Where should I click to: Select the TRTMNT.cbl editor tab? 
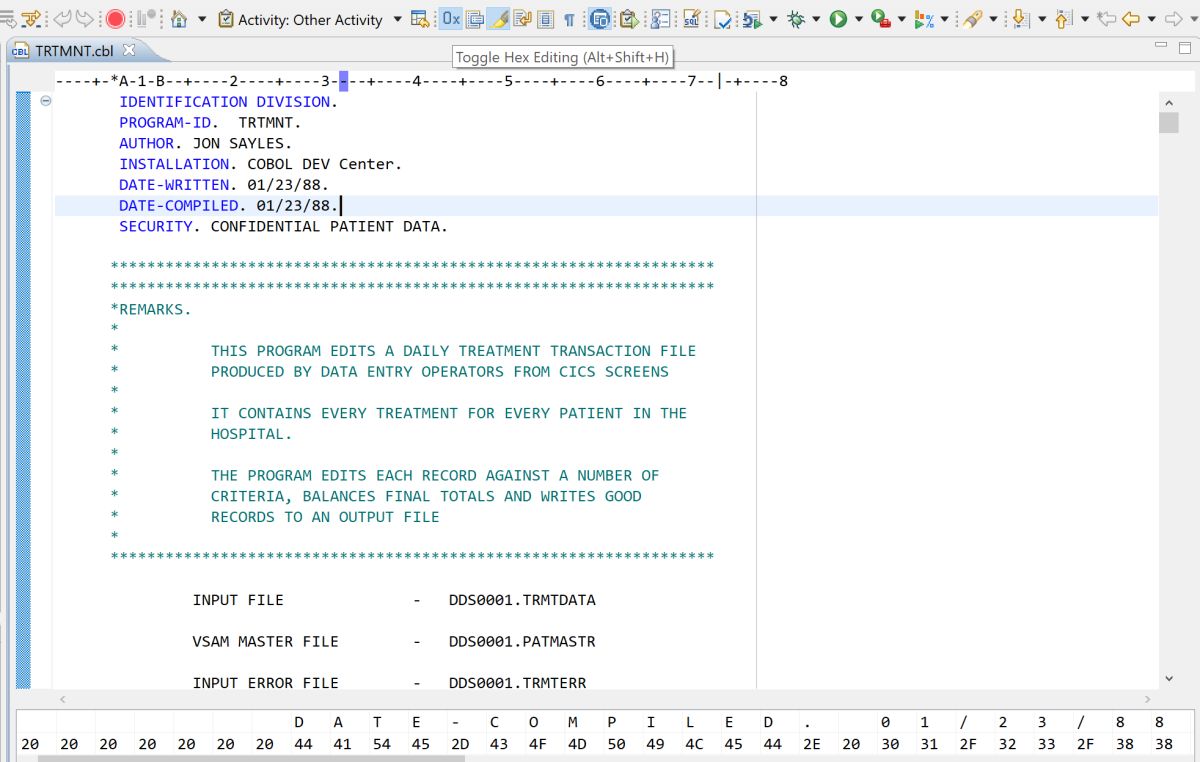(73, 51)
